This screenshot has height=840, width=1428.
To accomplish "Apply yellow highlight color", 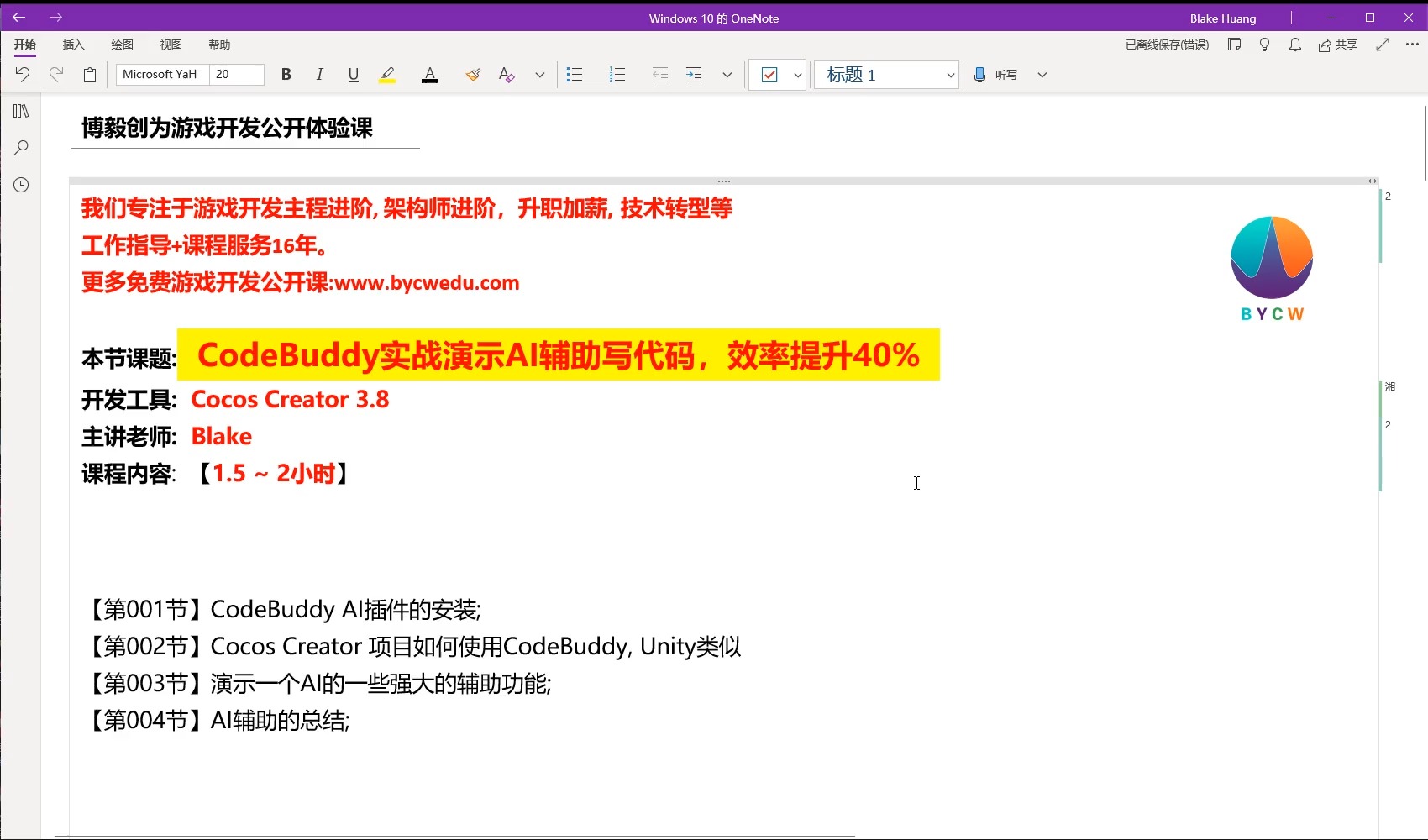I will (387, 75).
